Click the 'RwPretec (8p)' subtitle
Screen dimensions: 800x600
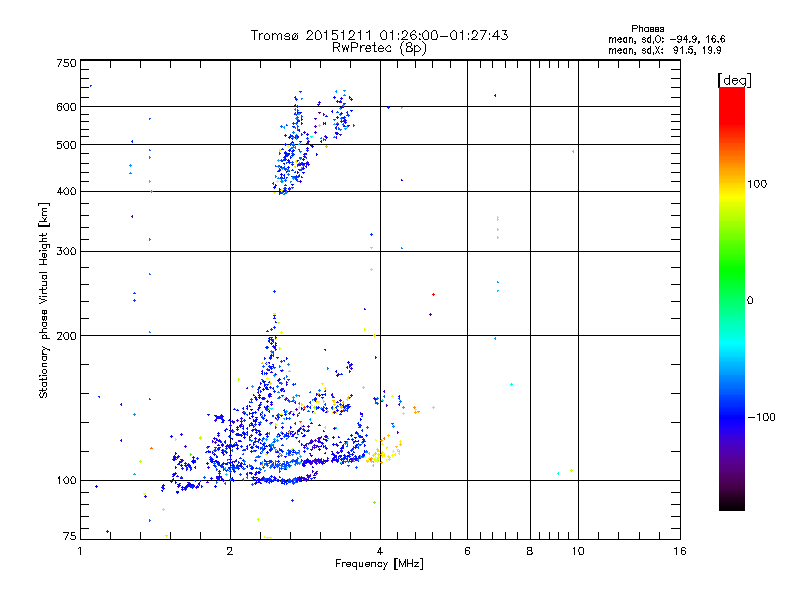[379, 48]
